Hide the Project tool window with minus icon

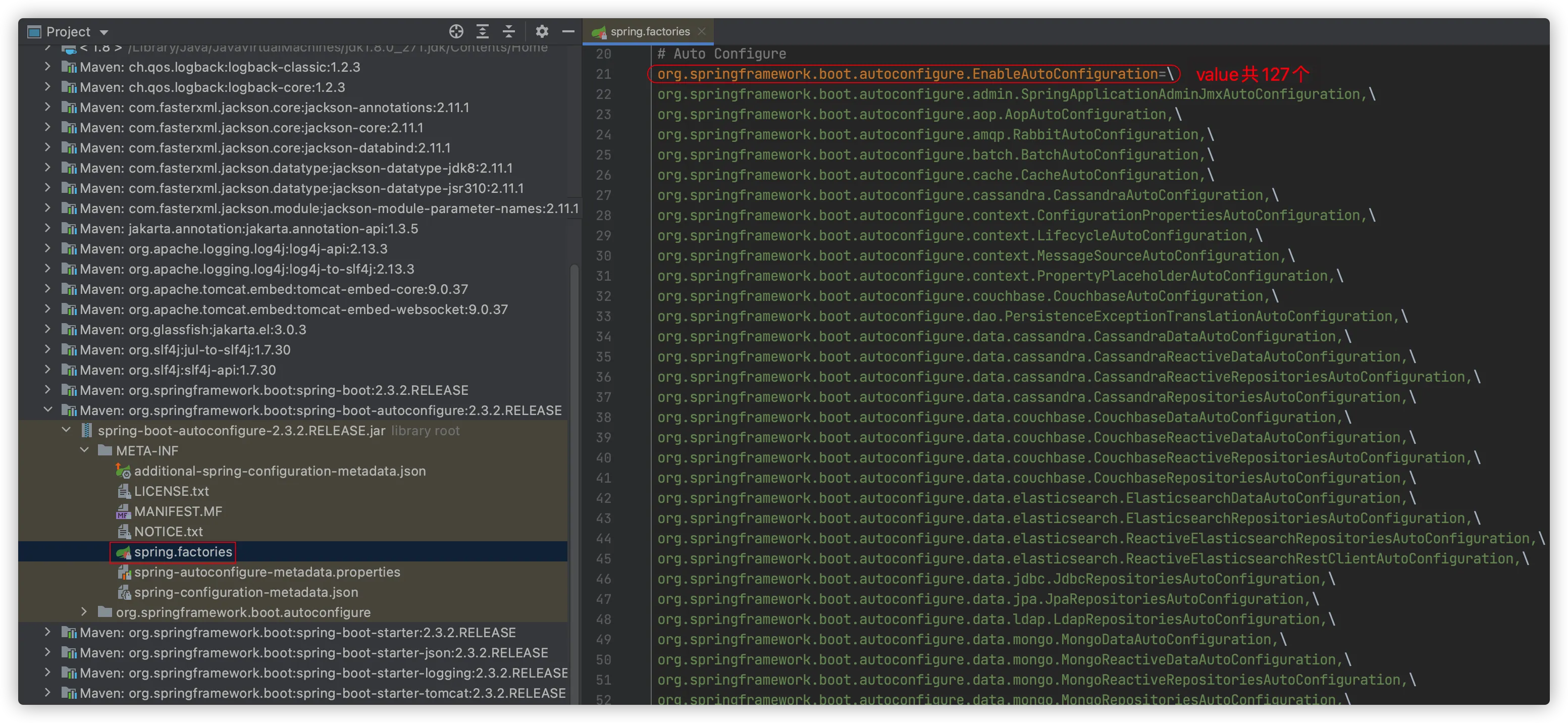(x=568, y=32)
